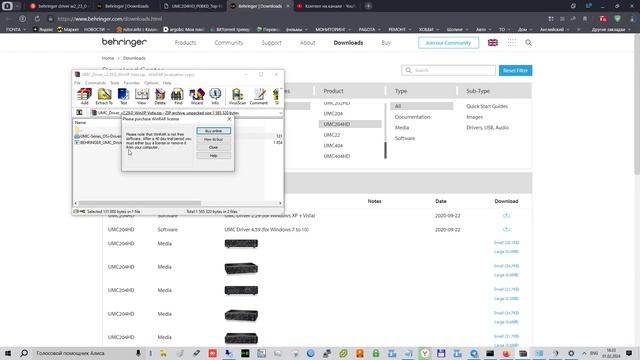This screenshot has width=640, height=360.
Task: Select the BEHRINGER_UMC_Driver file in WinRAR
Action: 98,142
